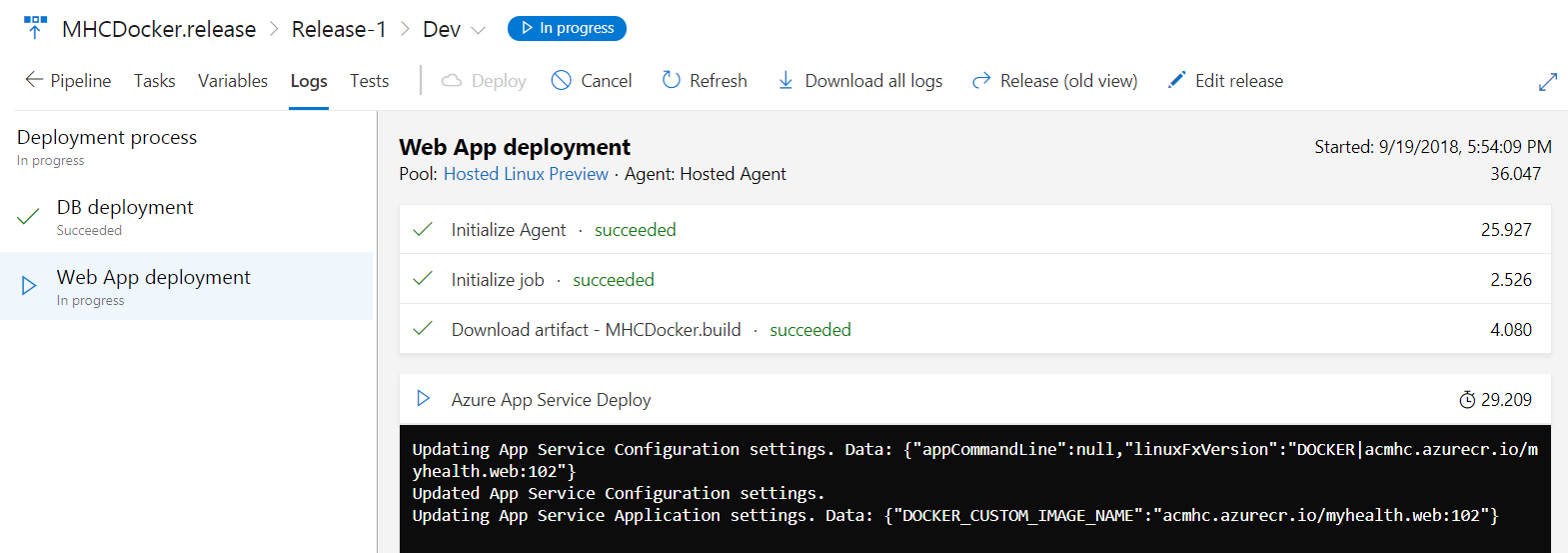Screen dimensions: 1568x553
Task: Click the Dev stage breadcrumb
Action: pos(442,30)
